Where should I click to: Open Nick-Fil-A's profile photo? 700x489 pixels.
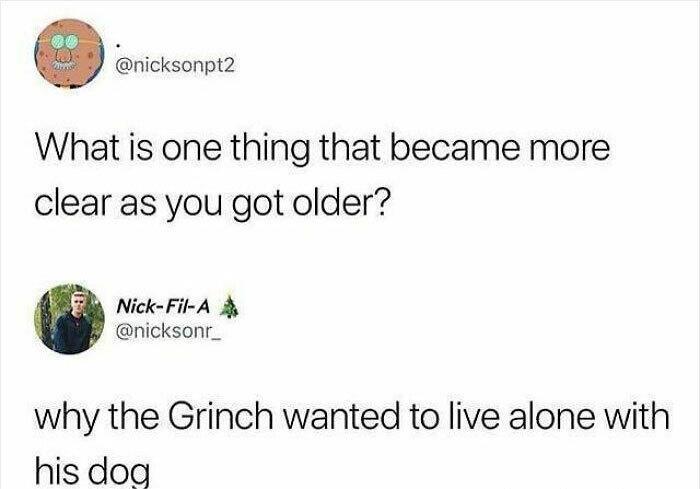coord(69,319)
